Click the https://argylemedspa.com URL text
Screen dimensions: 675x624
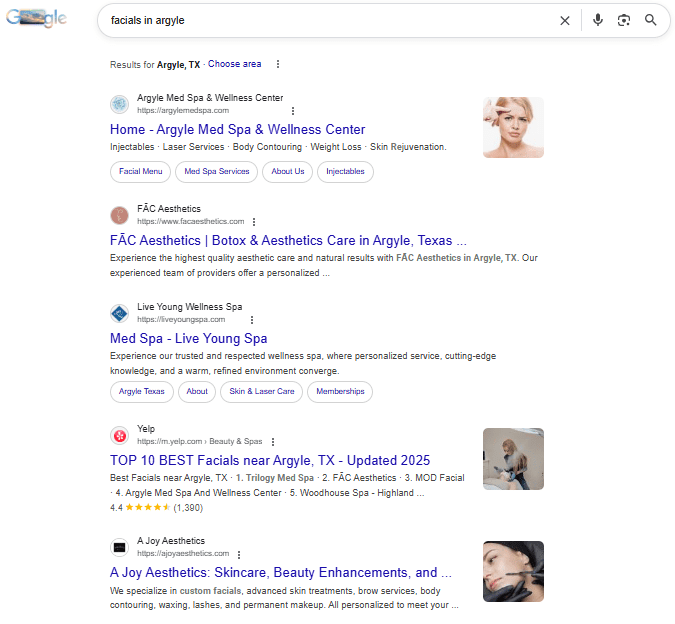[183, 111]
